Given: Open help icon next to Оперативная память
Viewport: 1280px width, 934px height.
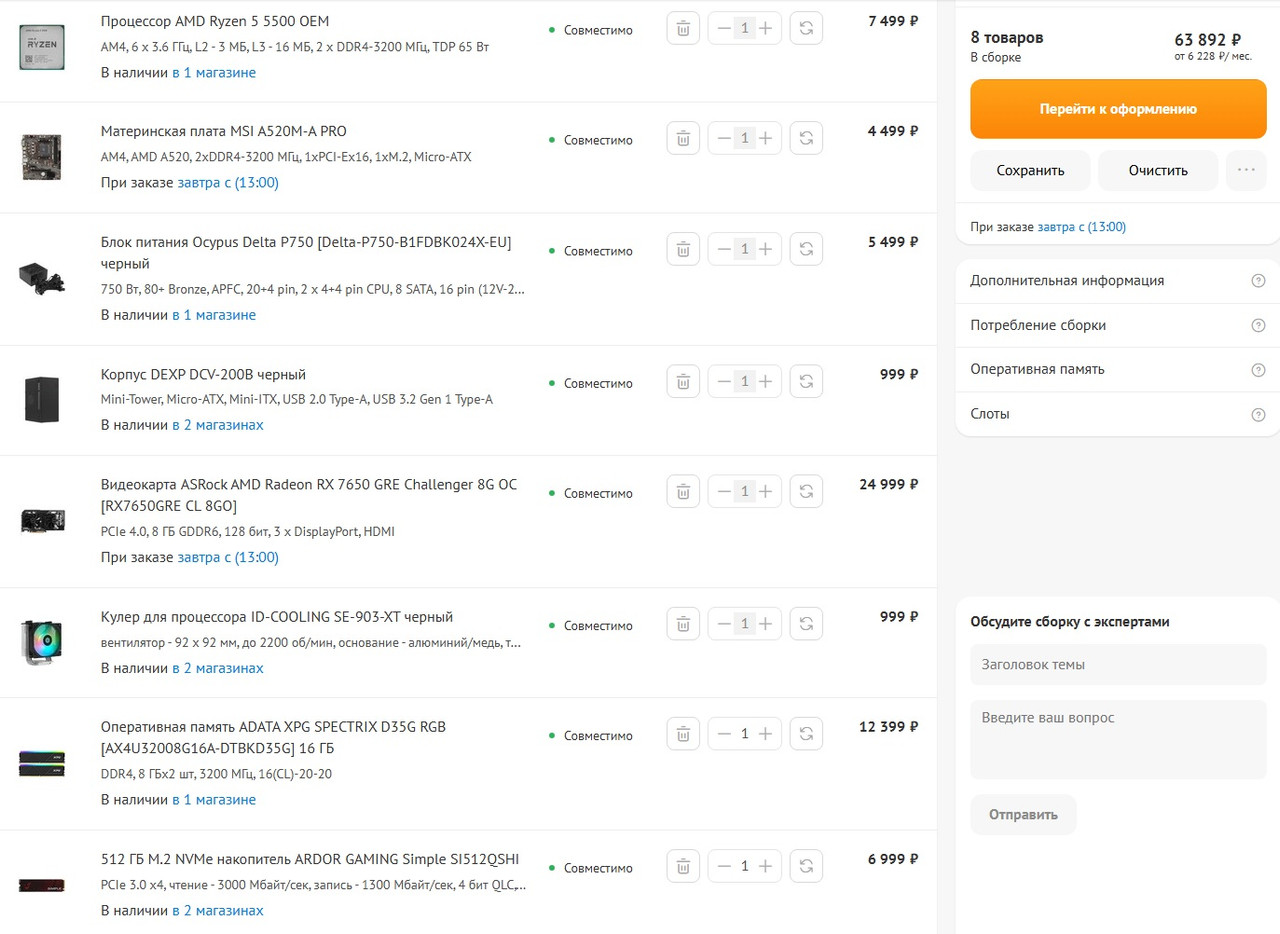Looking at the screenshot, I should click(1258, 370).
